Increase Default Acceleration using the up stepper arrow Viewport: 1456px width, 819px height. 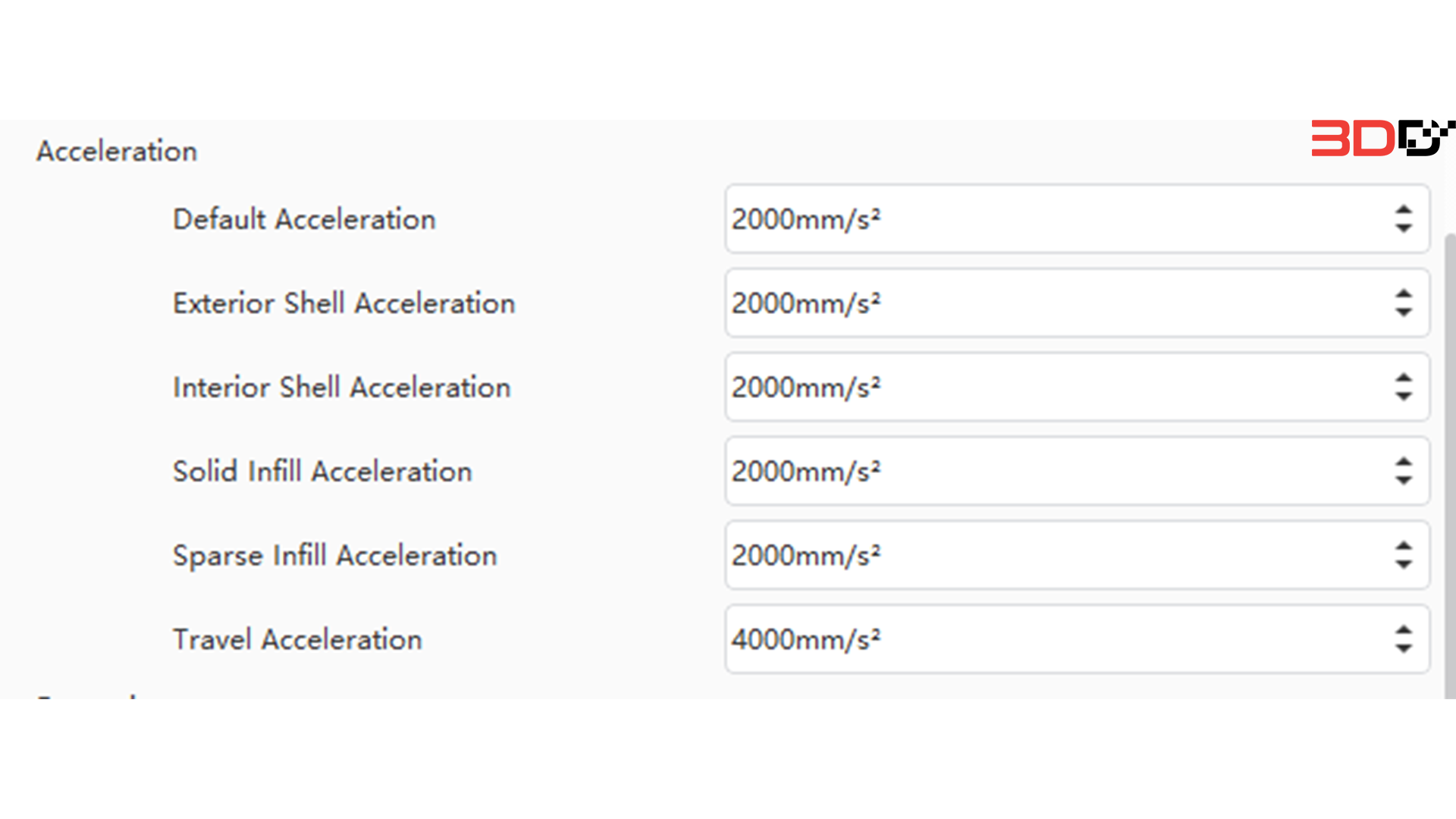tap(1405, 210)
